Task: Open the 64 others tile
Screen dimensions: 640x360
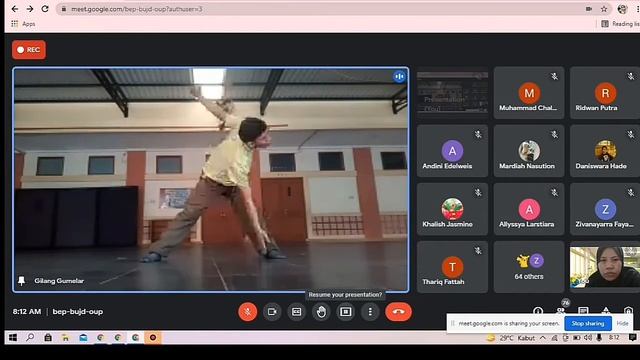Action: pos(529,267)
